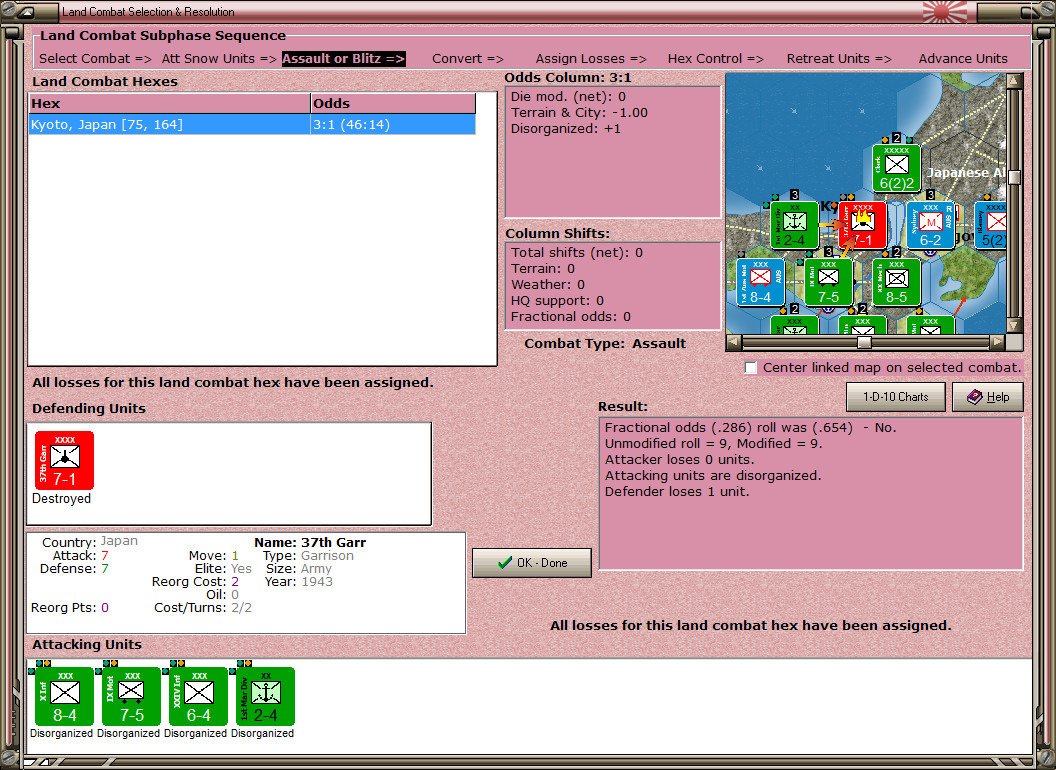Click the map scroll up arrow
This screenshot has height=770, width=1056.
tap(1014, 81)
